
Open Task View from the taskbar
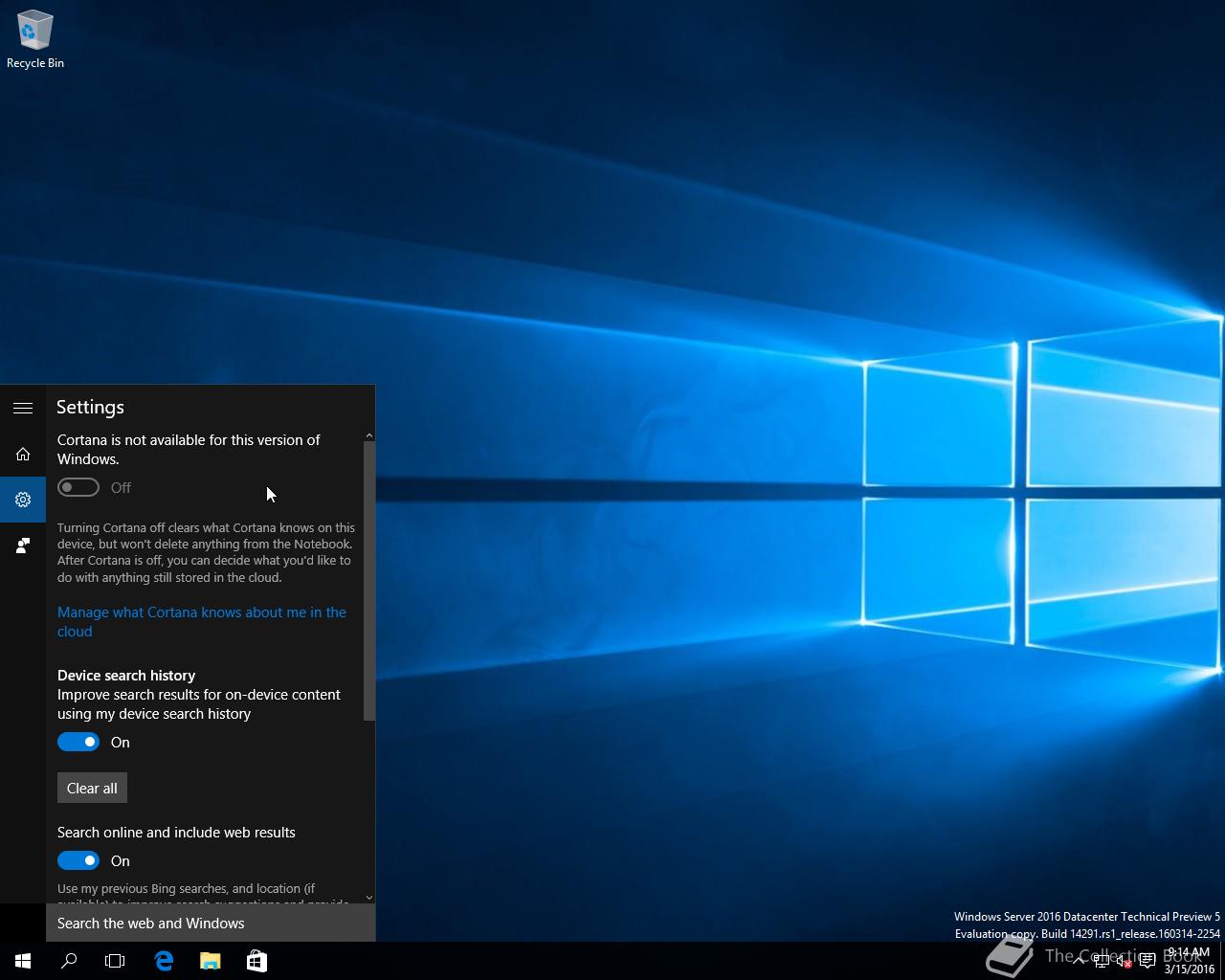point(115,961)
